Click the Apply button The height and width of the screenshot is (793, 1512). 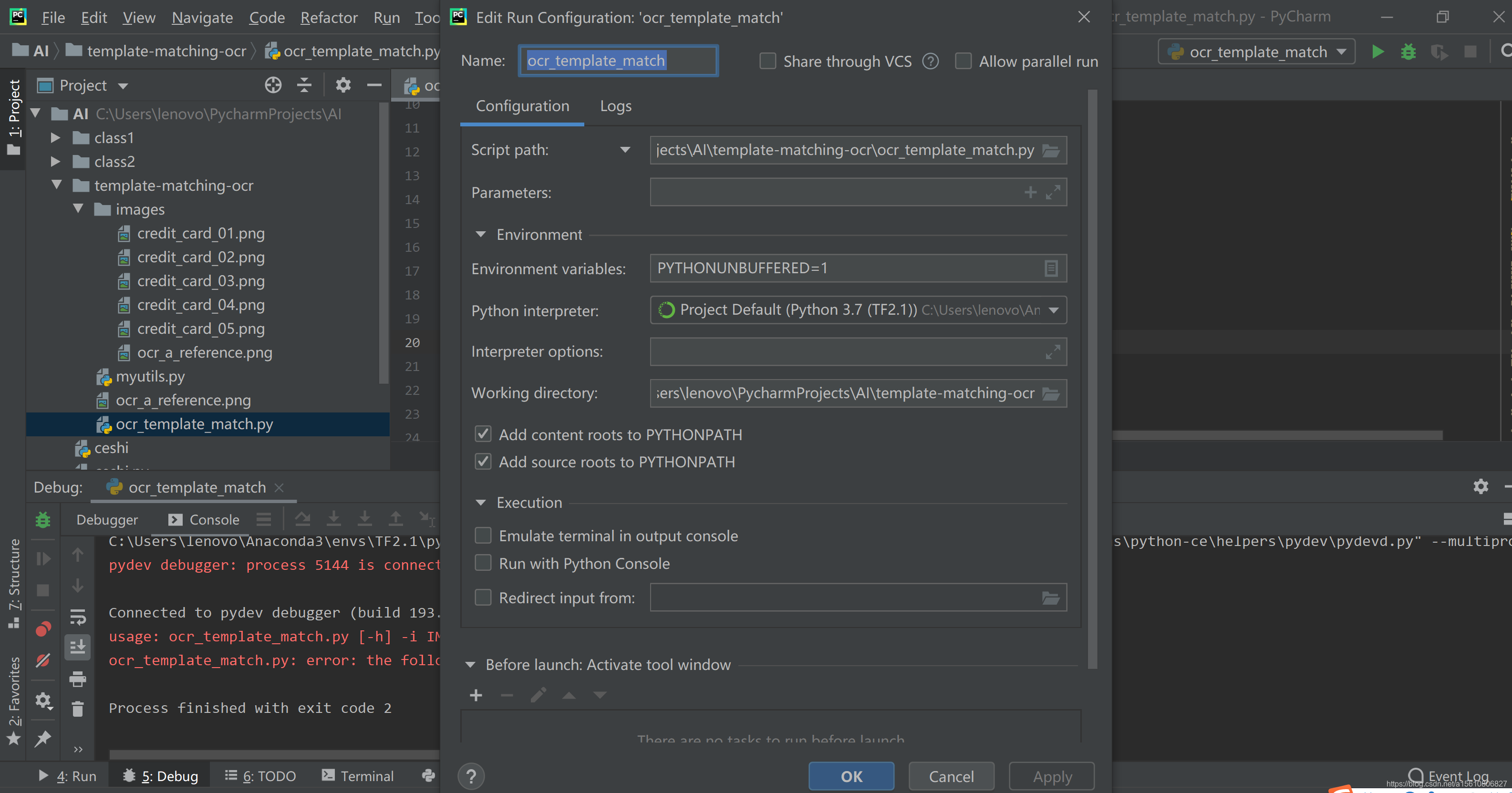1051,776
